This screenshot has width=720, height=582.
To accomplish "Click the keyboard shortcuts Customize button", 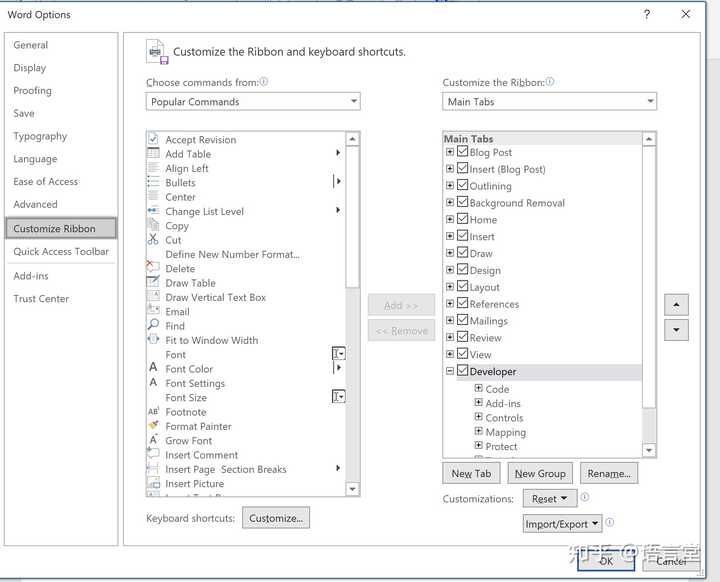I will pos(276,518).
